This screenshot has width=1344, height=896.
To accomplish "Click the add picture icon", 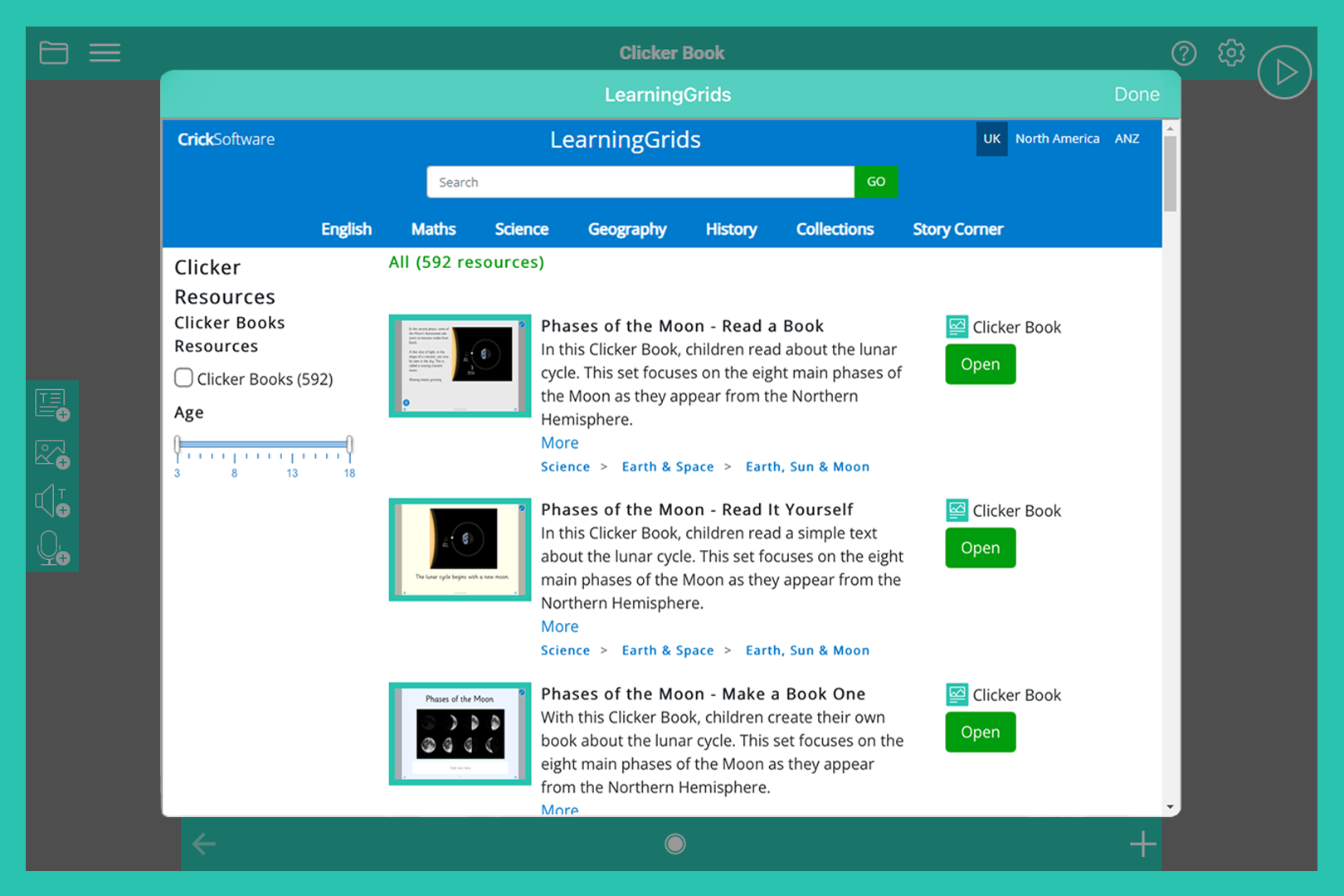I will point(52,454).
